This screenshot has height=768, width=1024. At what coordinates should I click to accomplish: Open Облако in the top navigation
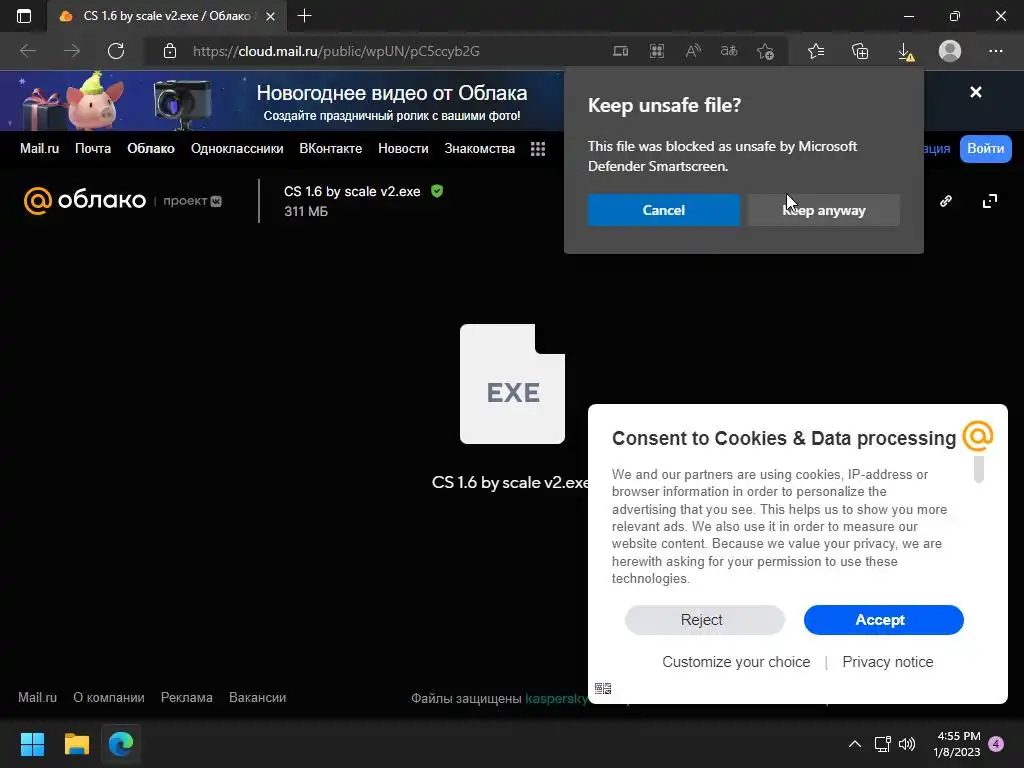(151, 148)
